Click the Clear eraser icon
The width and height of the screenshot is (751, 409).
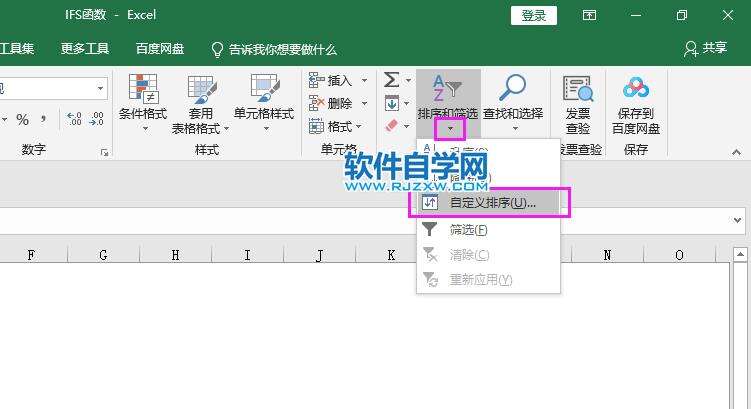[x=391, y=126]
